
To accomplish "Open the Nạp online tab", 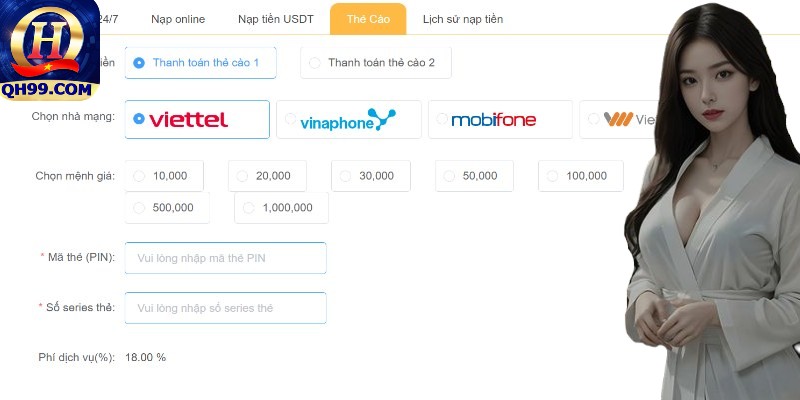I will pyautogui.click(x=178, y=19).
